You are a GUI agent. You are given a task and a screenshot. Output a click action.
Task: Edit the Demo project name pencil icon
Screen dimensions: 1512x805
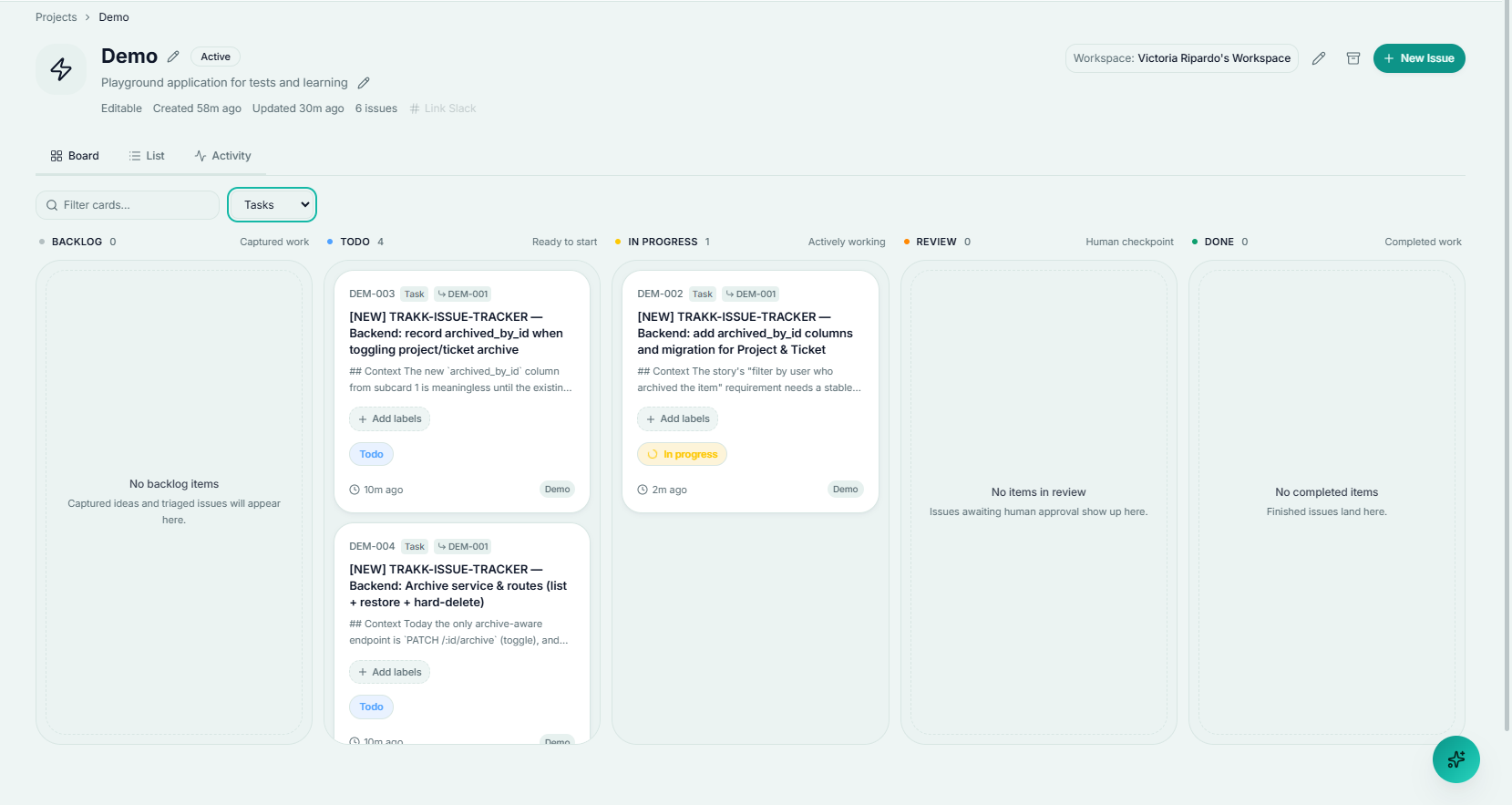pos(173,57)
